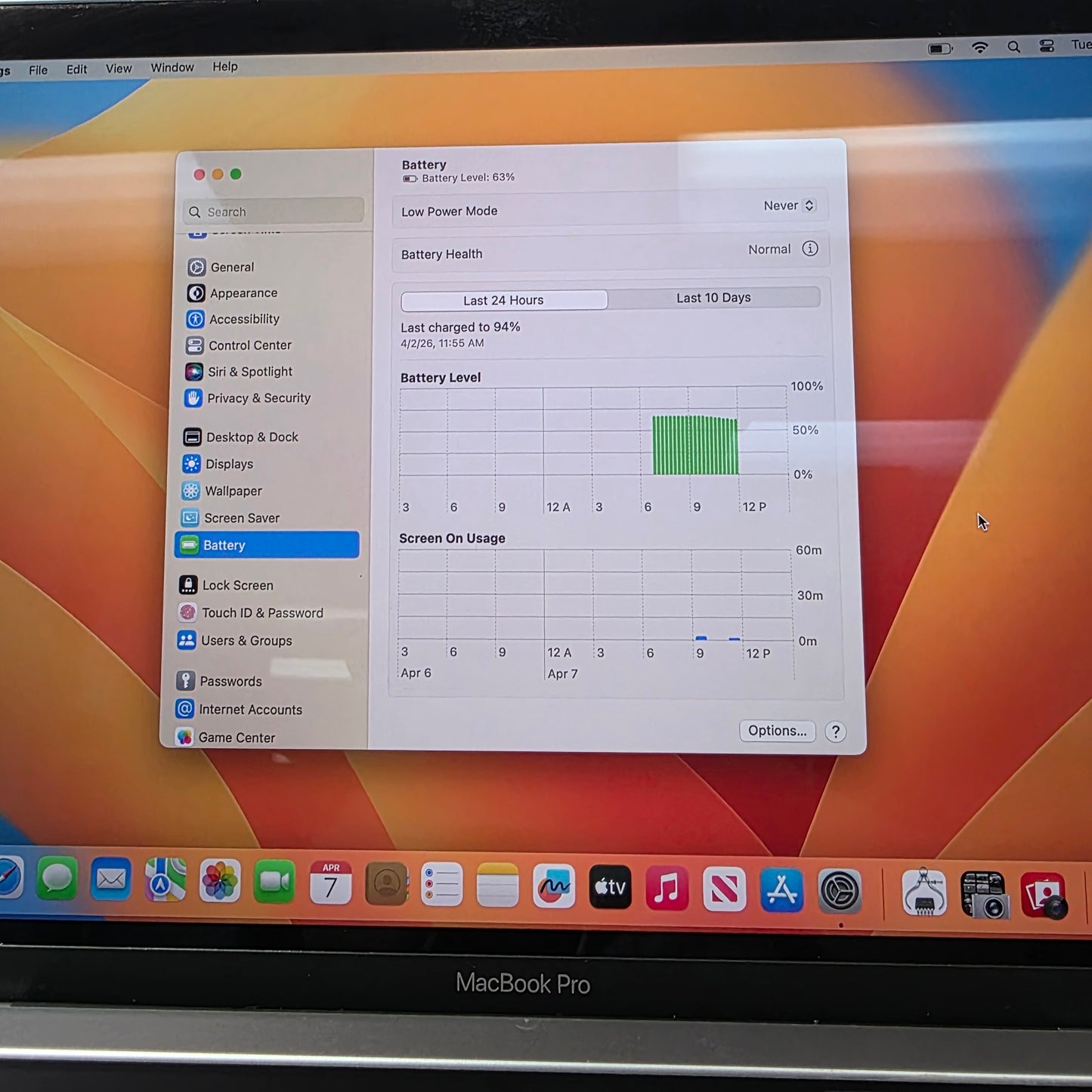
Task: Open Screen Saver settings
Action: [241, 518]
